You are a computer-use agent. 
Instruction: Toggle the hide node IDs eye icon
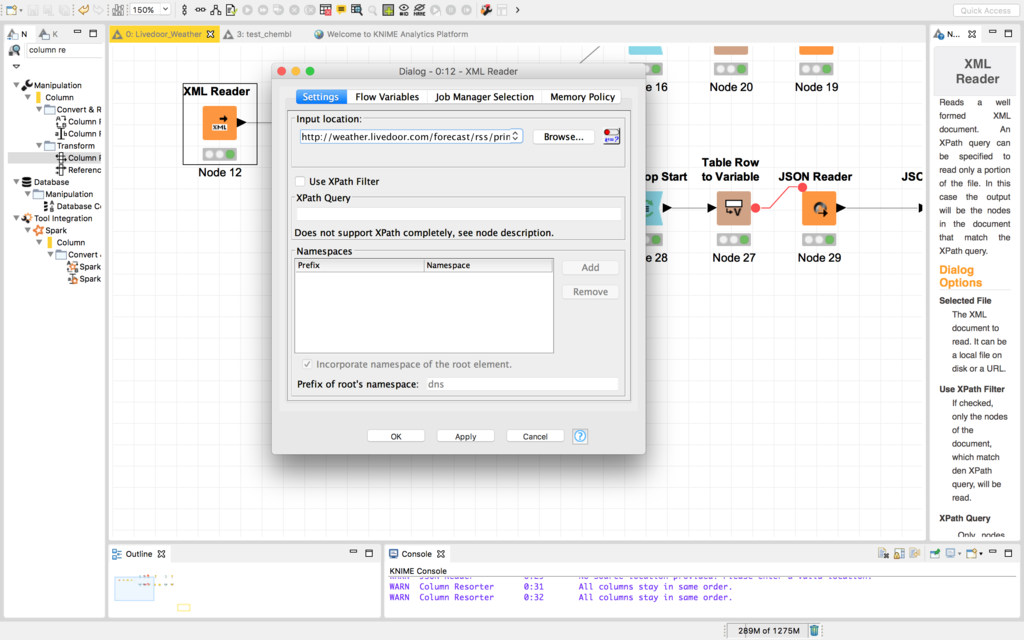pyautogui.click(x=404, y=10)
